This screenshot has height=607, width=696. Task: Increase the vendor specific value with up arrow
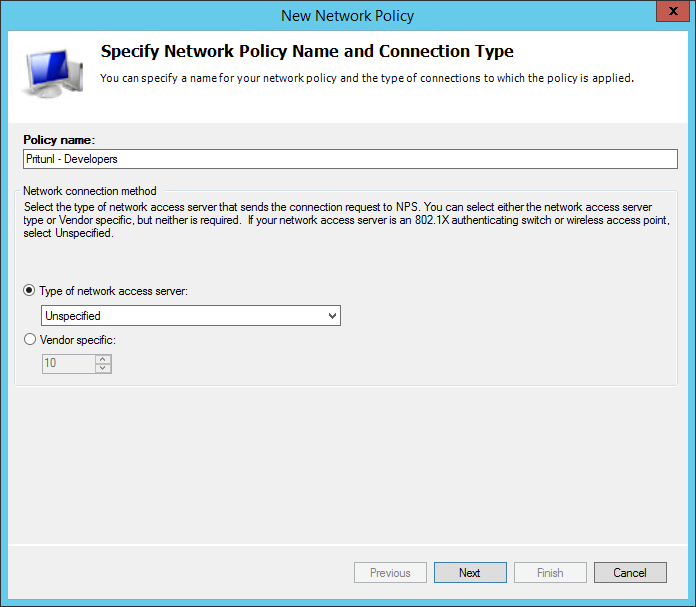tap(103, 359)
